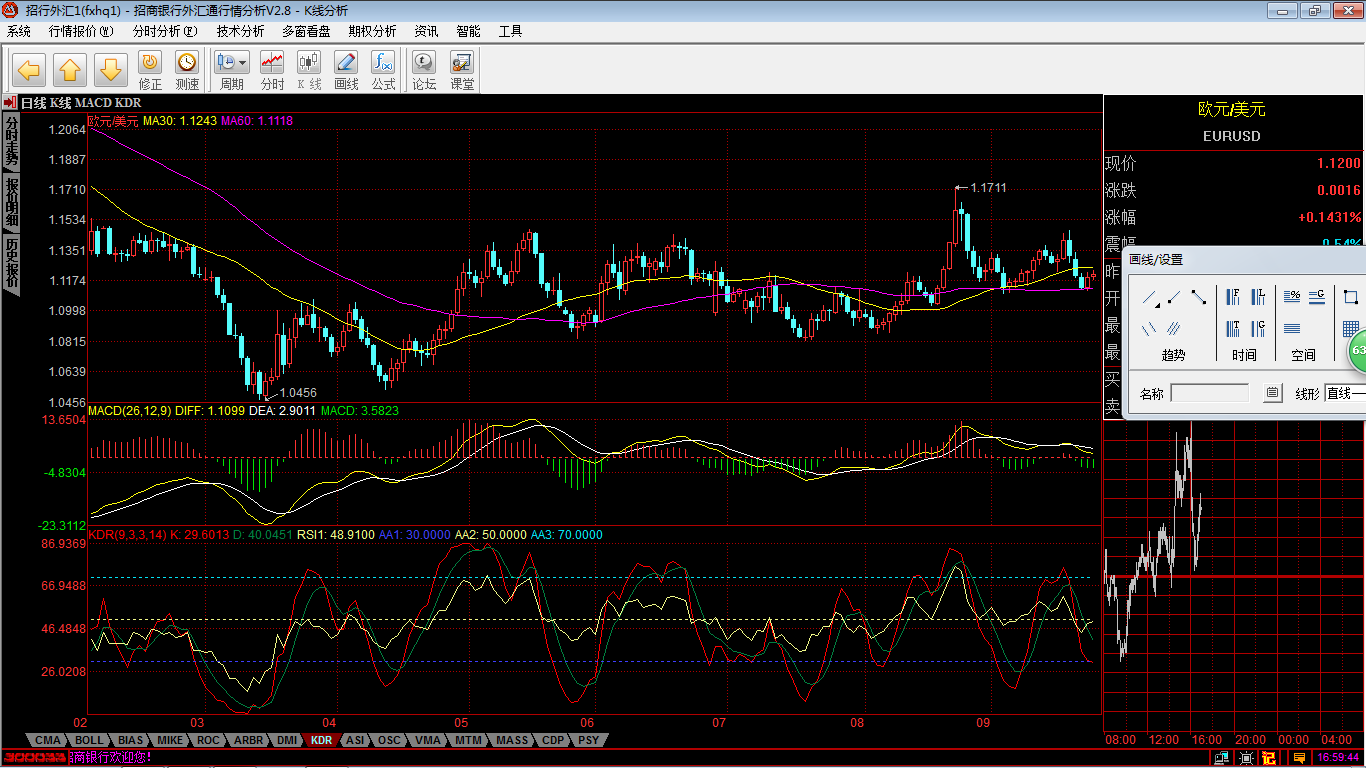Click the green 63 floating circle
Viewport: 1366px width, 768px height.
point(1357,351)
